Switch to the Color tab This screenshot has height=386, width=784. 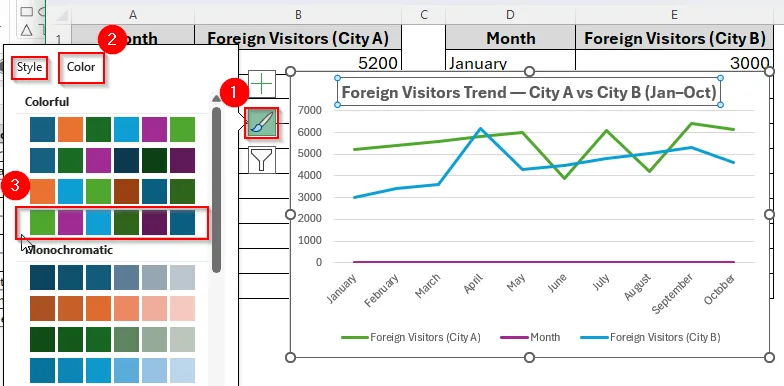click(81, 68)
